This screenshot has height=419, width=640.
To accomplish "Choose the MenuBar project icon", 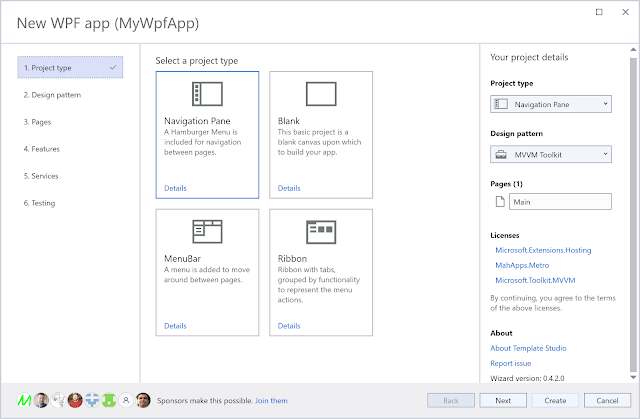I will (x=207, y=231).
